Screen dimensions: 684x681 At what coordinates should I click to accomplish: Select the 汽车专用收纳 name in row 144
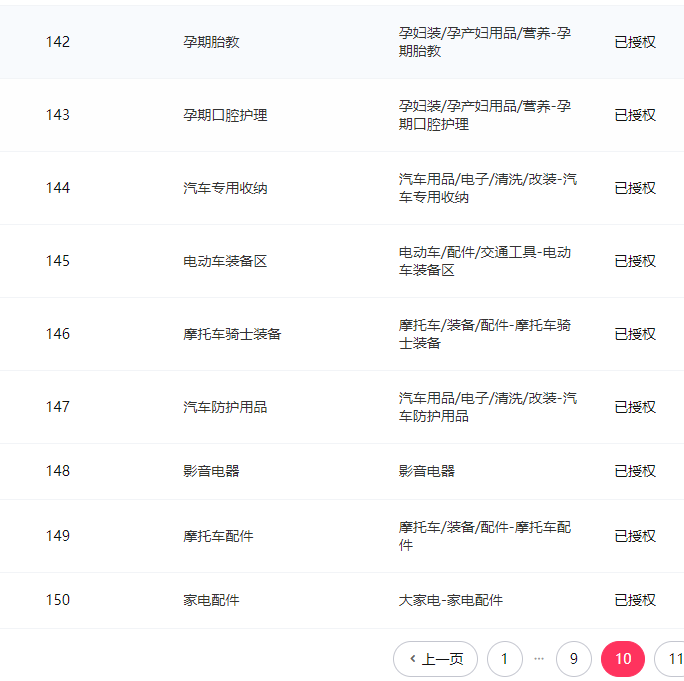(225, 188)
